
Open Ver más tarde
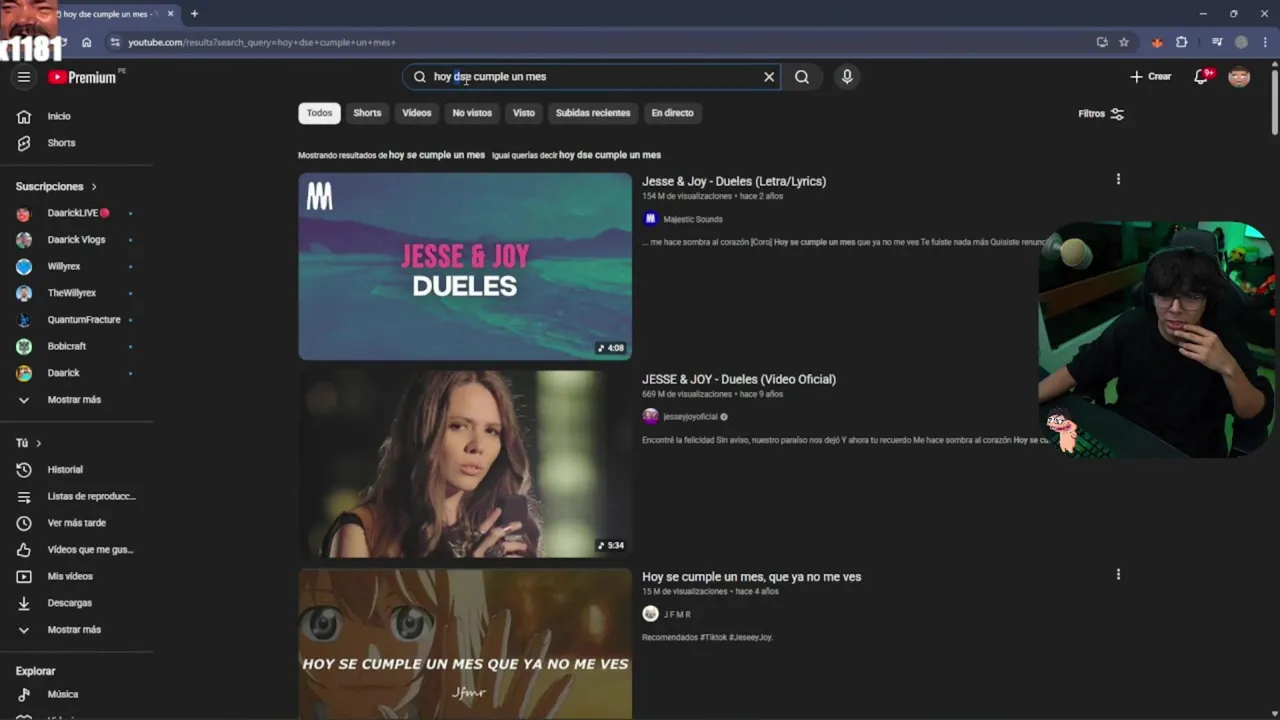pos(76,523)
